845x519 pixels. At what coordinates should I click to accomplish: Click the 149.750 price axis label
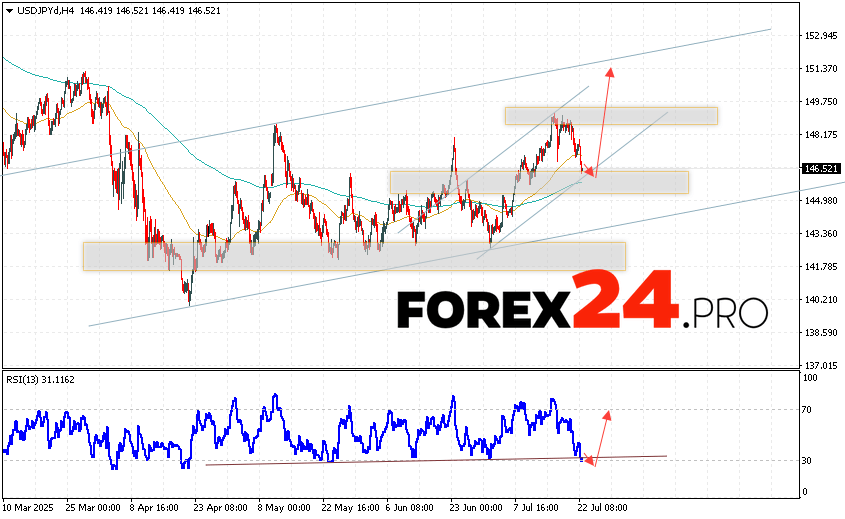coord(820,102)
